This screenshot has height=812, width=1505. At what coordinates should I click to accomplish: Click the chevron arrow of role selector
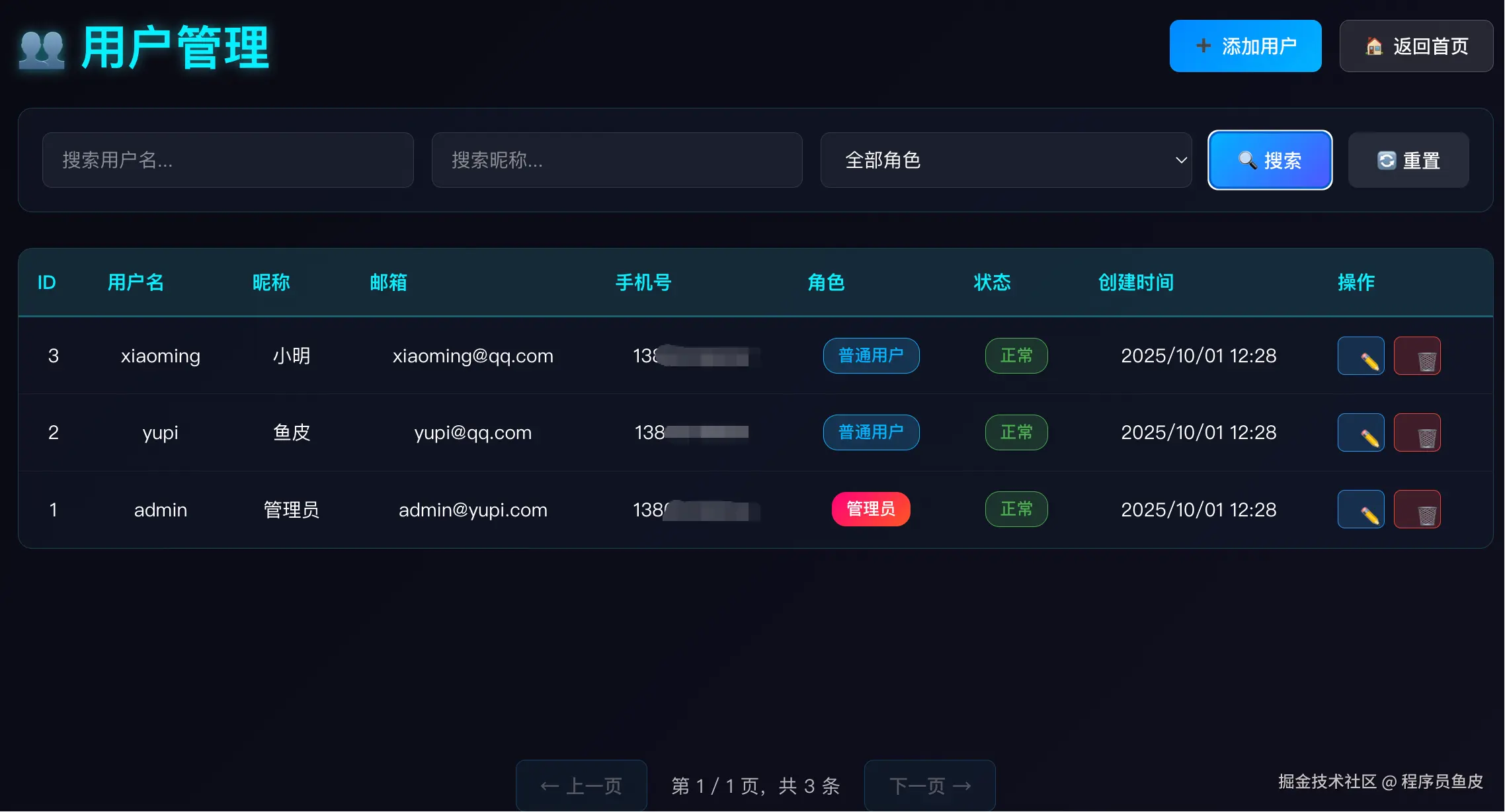point(1181,160)
